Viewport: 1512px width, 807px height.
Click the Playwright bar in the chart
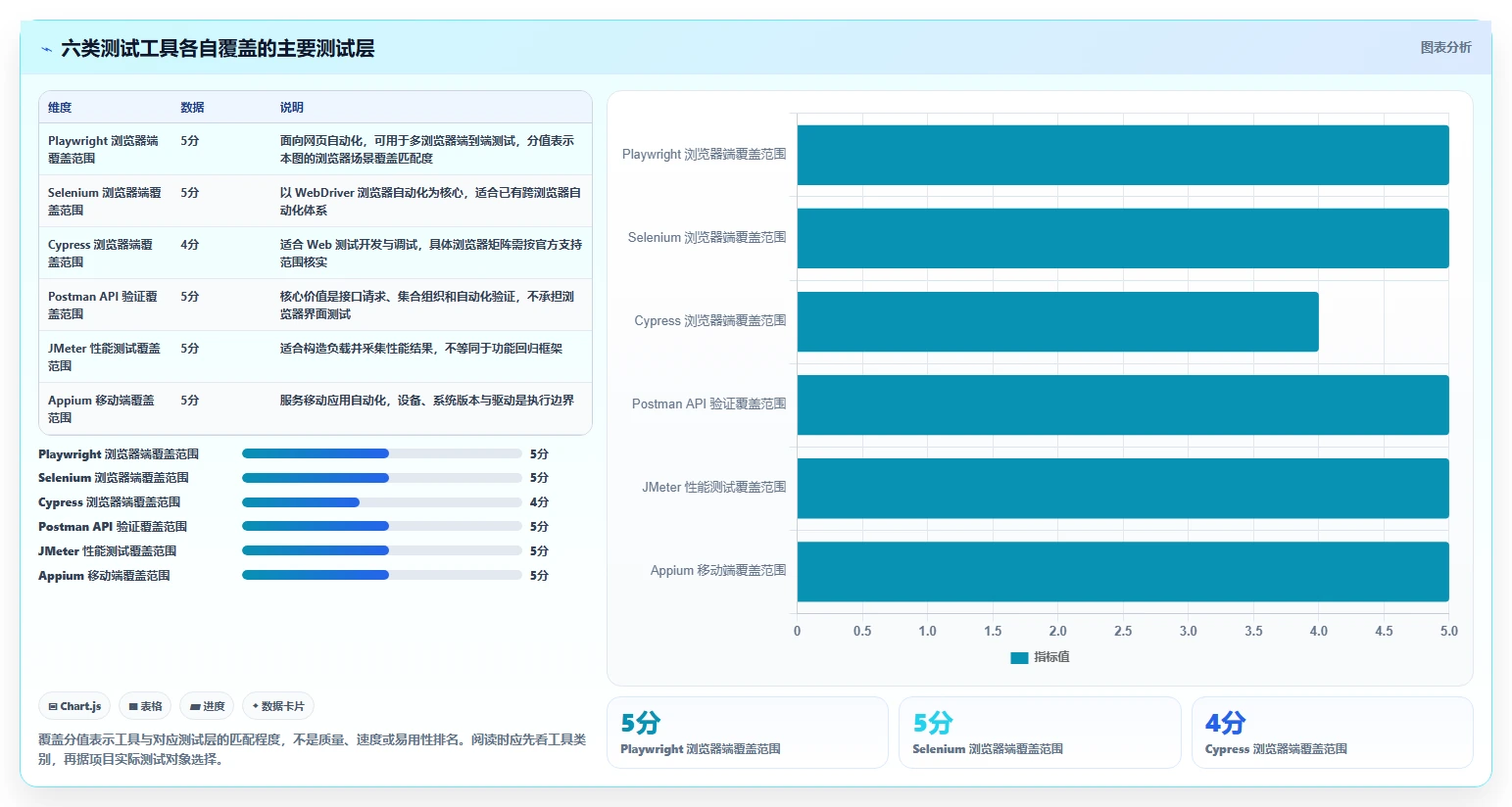pos(1123,155)
